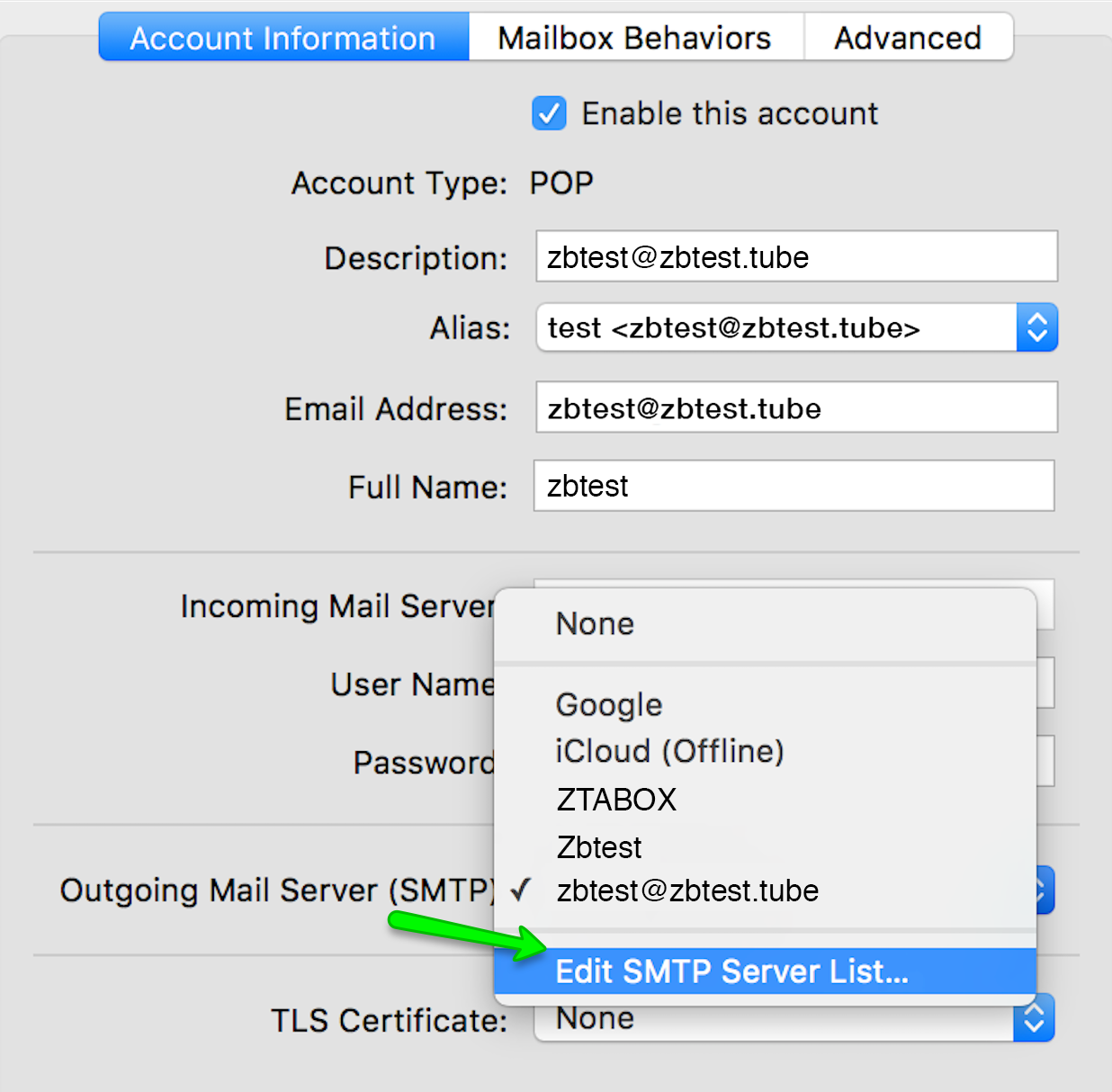
Task: Select checked zbtest@zbtest.tube menu item
Action: tap(687, 891)
